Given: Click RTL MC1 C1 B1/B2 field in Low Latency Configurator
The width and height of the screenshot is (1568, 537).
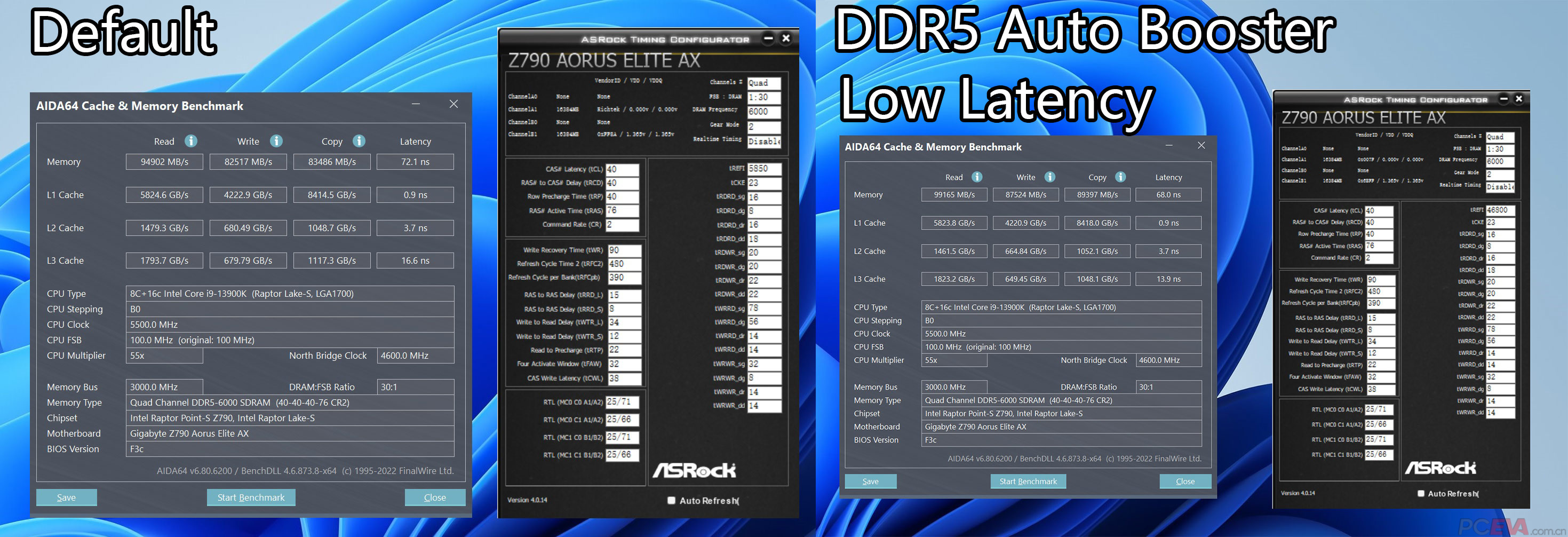Looking at the screenshot, I should point(1379,455).
